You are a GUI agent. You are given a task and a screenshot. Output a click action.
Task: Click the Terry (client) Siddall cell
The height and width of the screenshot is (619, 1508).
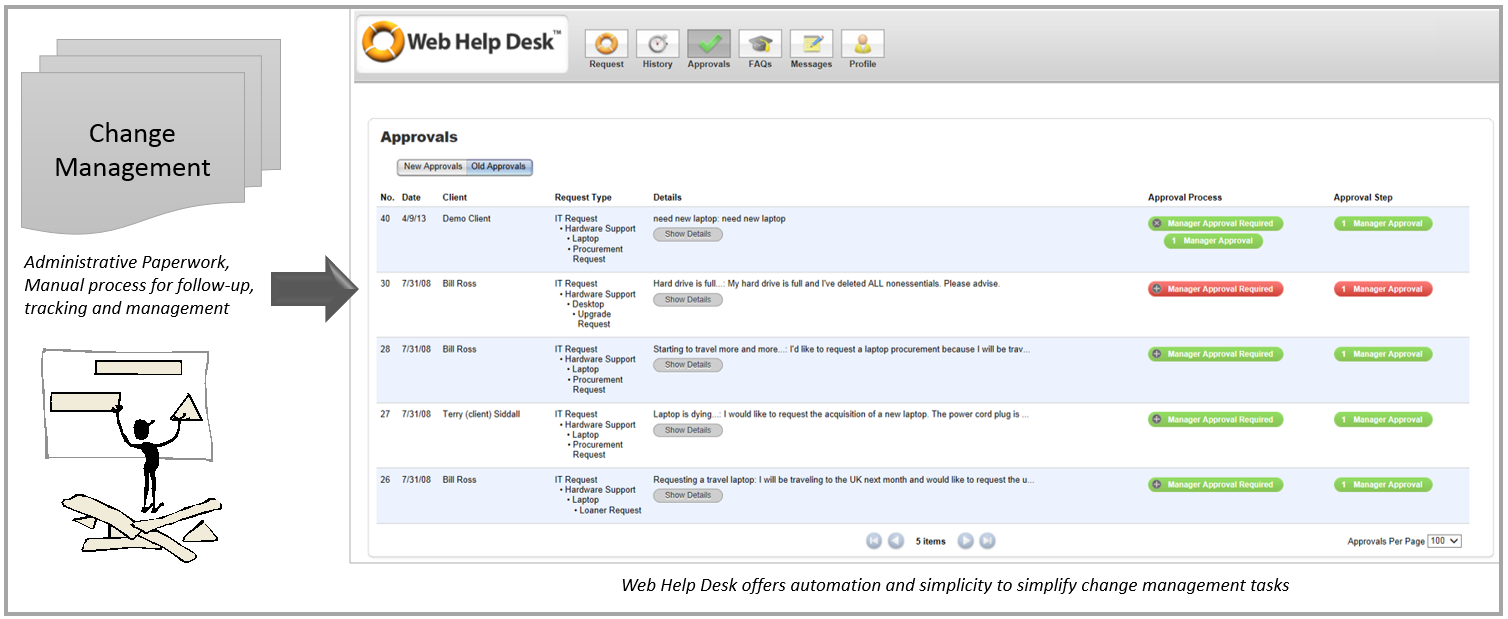[481, 414]
